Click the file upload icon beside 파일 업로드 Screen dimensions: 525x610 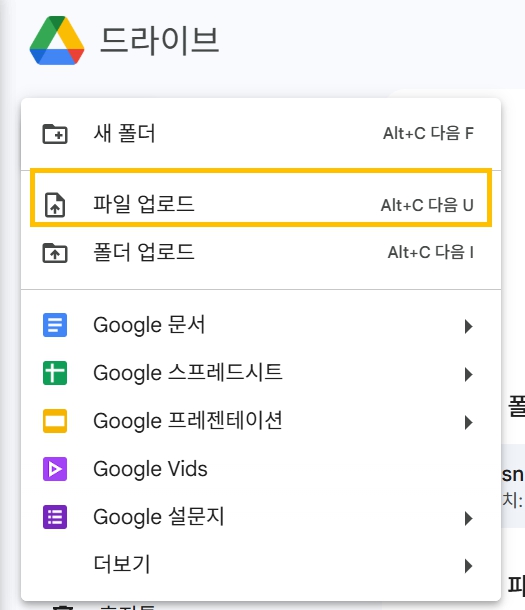pyautogui.click(x=55, y=205)
